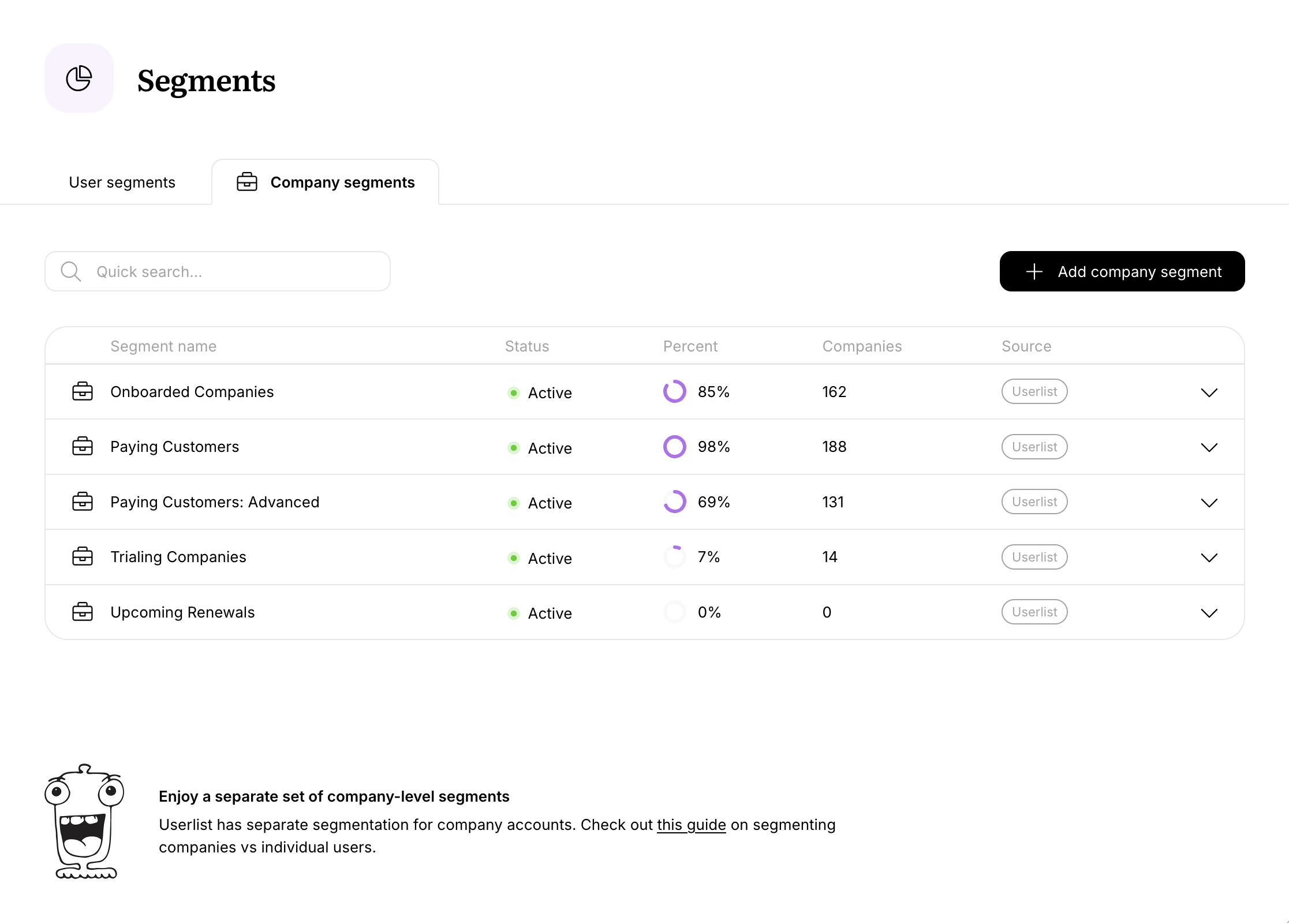
Task: Click the 98% progress ring for Paying Customers
Action: click(674, 446)
